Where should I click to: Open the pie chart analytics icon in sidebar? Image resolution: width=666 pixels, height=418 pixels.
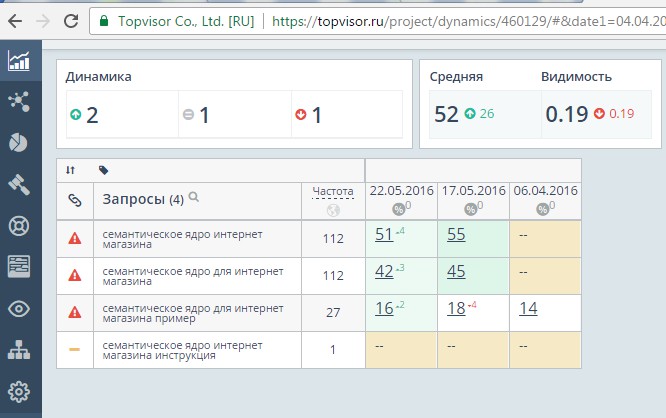coord(18,143)
